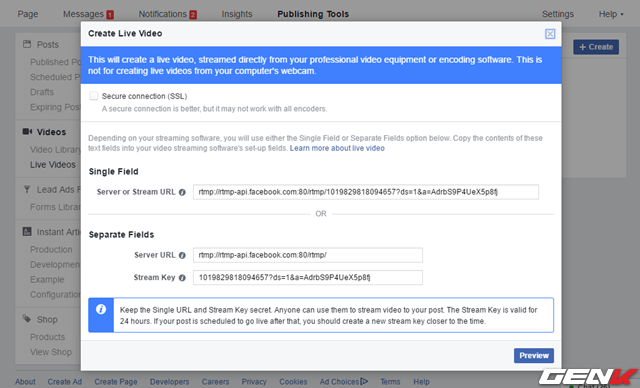The width and height of the screenshot is (640, 388).
Task: Click the Preview button
Action: pos(534,355)
